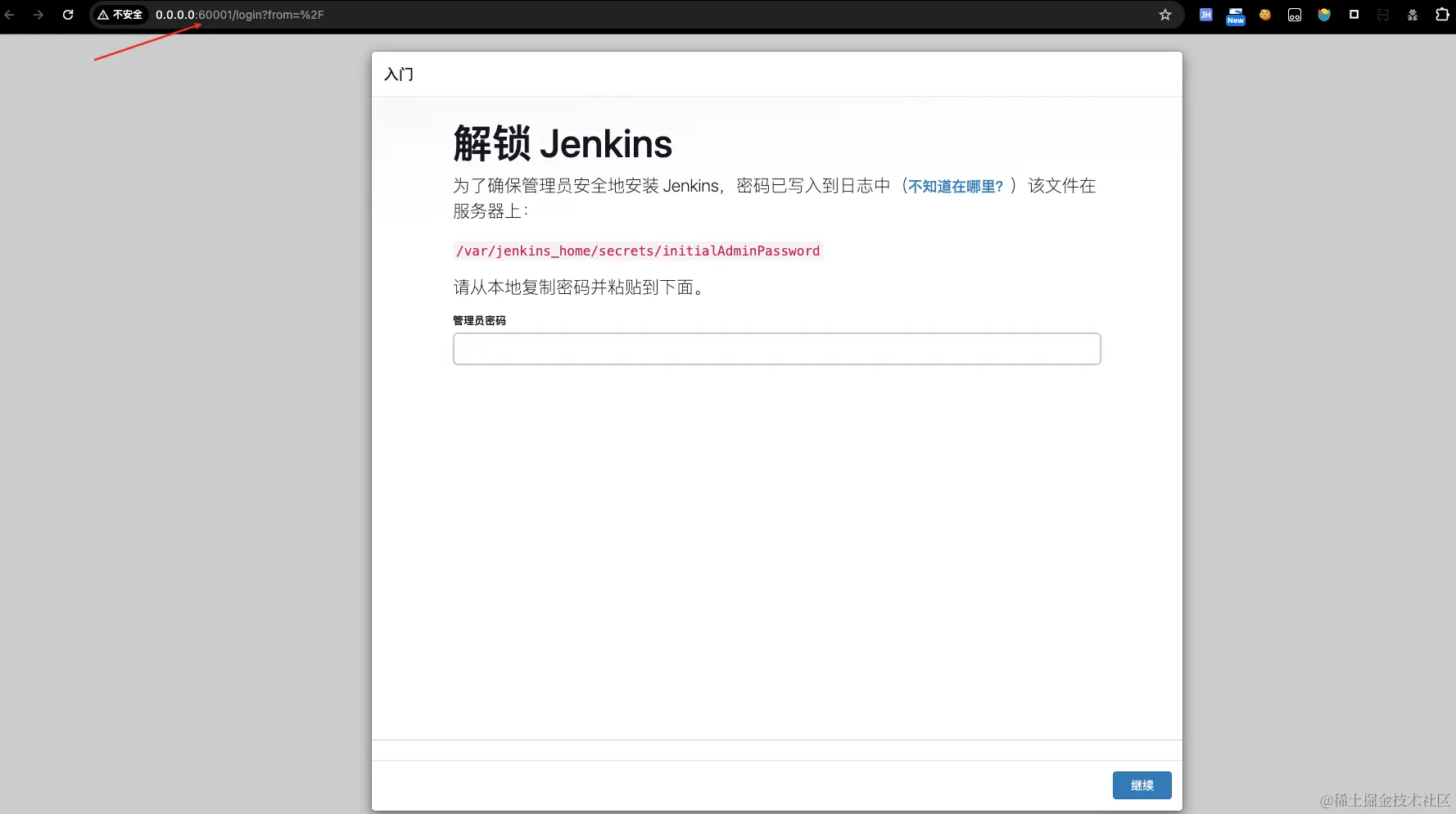The width and height of the screenshot is (1456, 814).
Task: Open the extension with the New badge
Action: pyautogui.click(x=1236, y=16)
